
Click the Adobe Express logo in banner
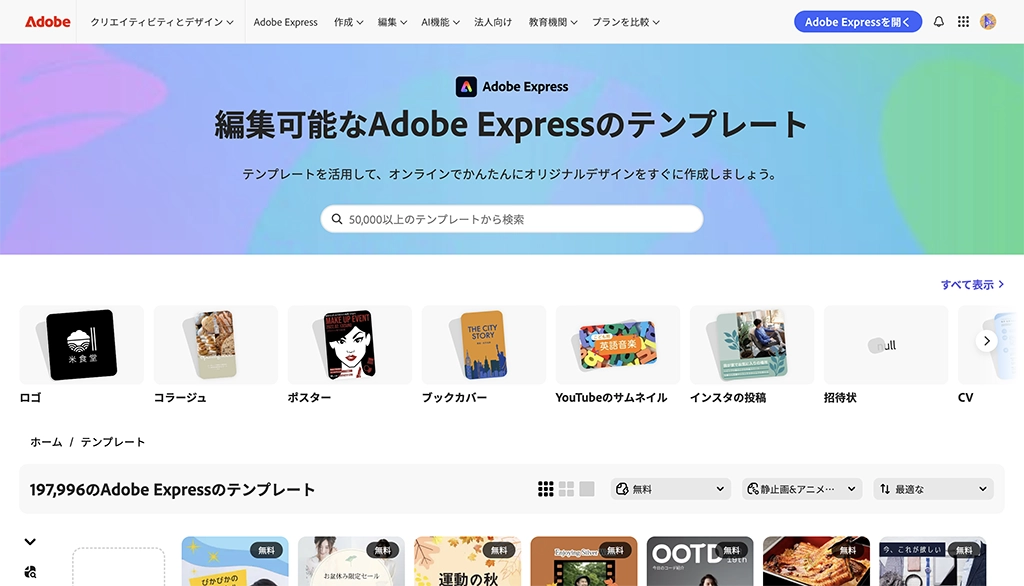pos(512,87)
